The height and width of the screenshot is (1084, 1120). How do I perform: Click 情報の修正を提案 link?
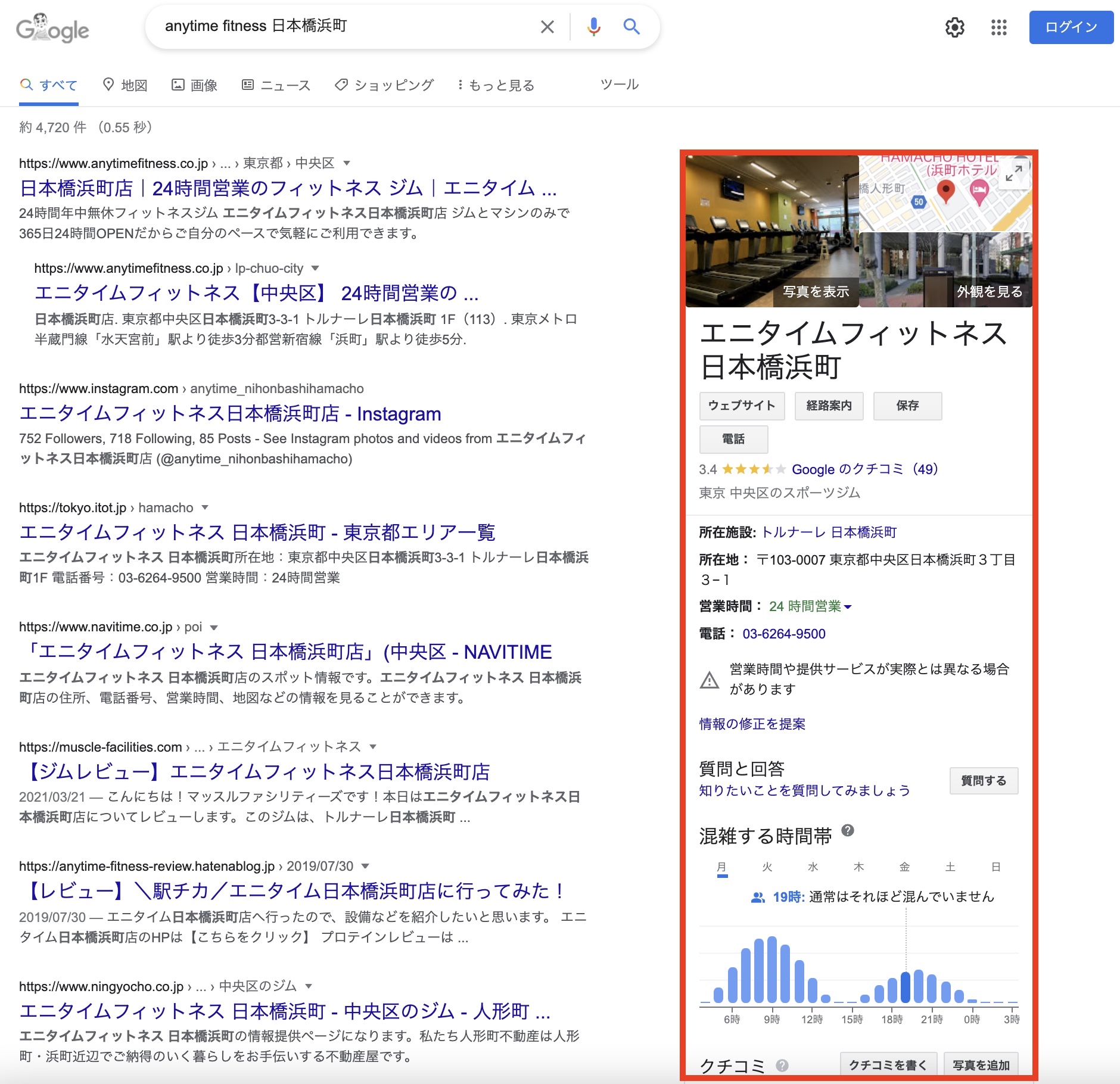752,724
